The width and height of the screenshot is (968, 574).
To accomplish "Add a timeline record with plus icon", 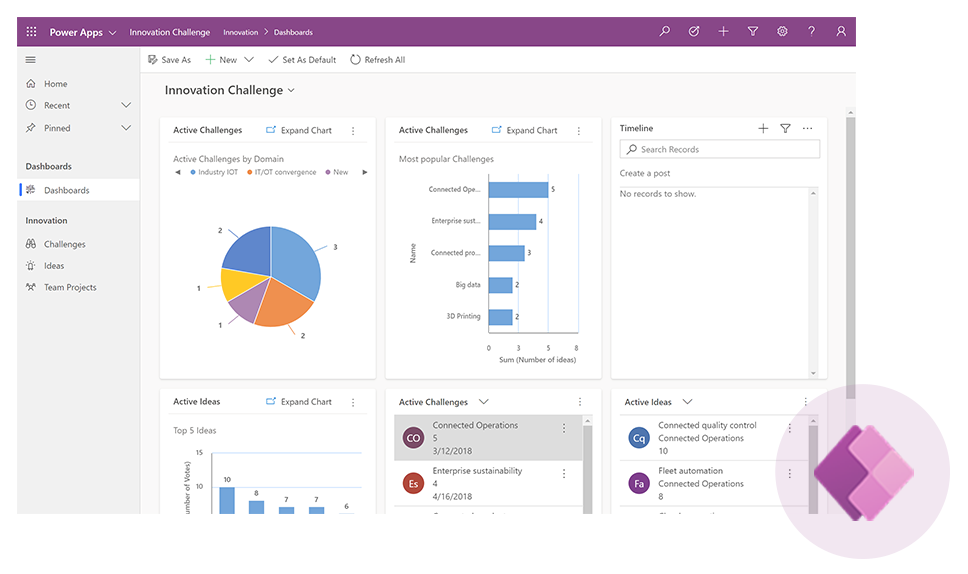I will pyautogui.click(x=763, y=128).
